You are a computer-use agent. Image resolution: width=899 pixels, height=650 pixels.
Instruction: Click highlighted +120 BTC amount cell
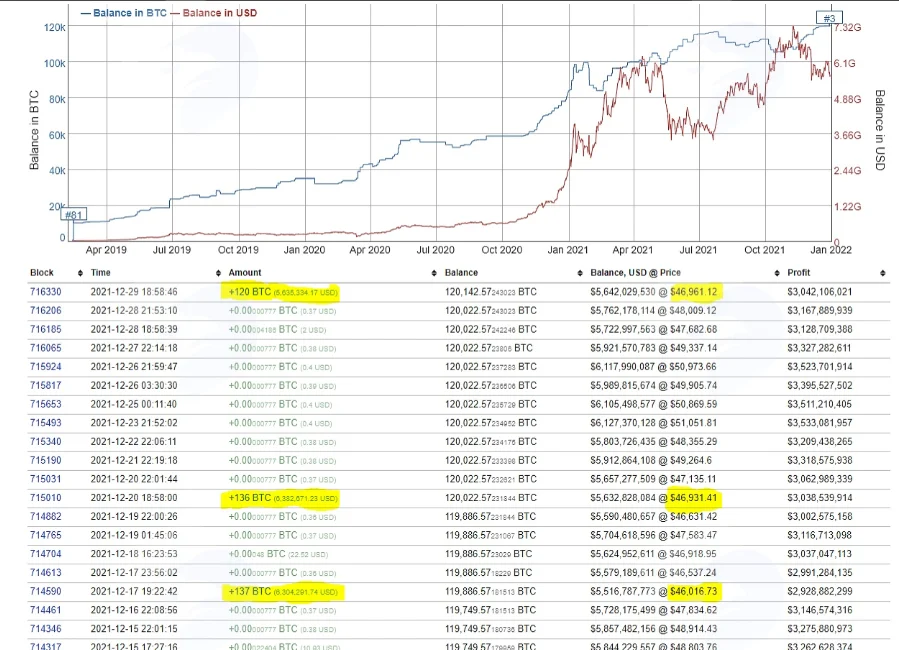(x=282, y=292)
